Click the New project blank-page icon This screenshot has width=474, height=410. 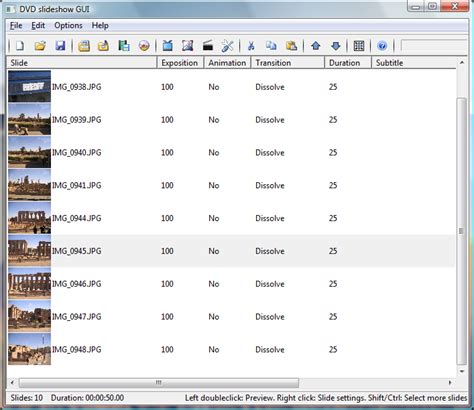[20, 46]
